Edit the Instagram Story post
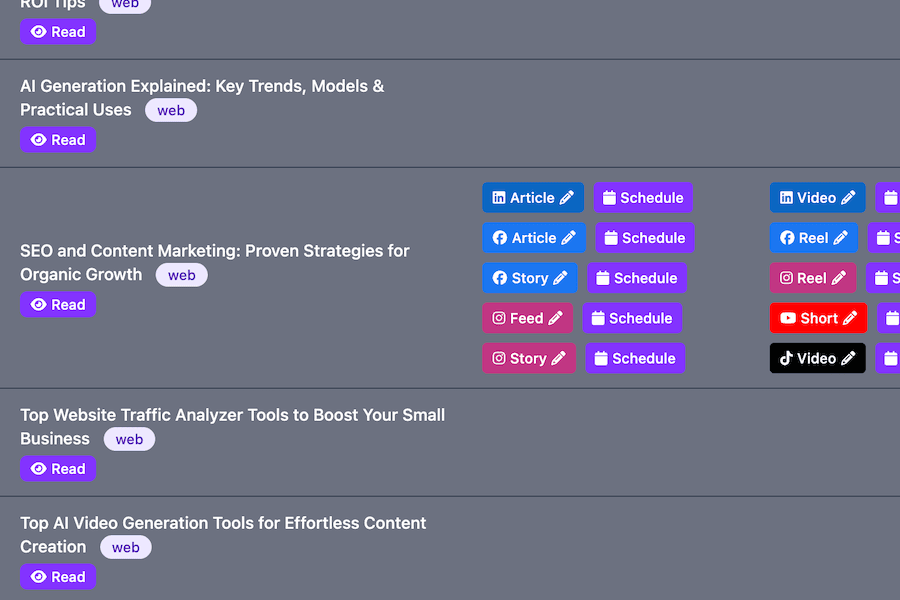Screen dimensions: 900x600 click(528, 358)
